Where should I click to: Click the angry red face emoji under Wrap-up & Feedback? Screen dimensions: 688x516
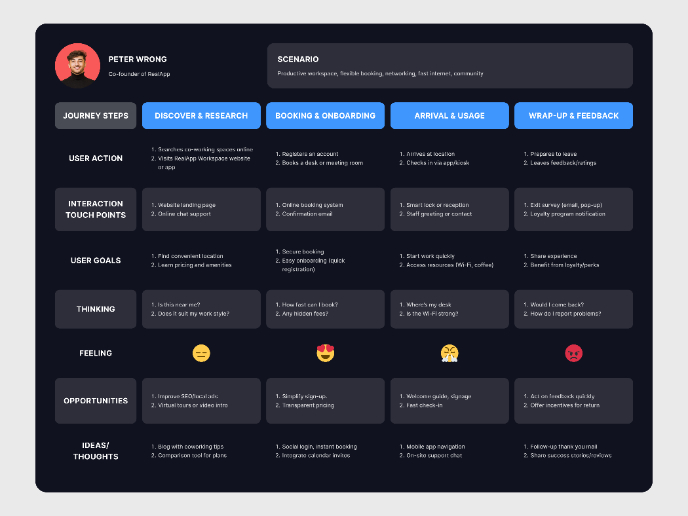click(x=573, y=353)
